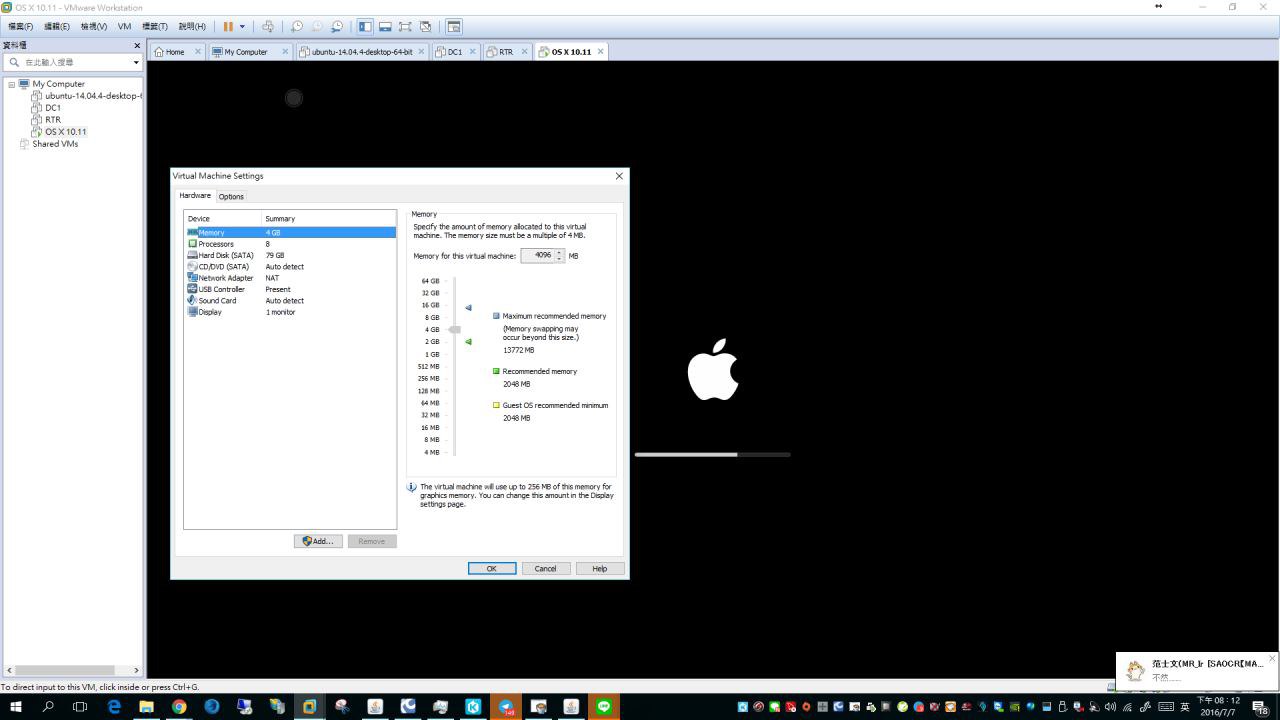The width and height of the screenshot is (1280, 720).
Task: Open the library search dropdown arrow
Action: (136, 62)
